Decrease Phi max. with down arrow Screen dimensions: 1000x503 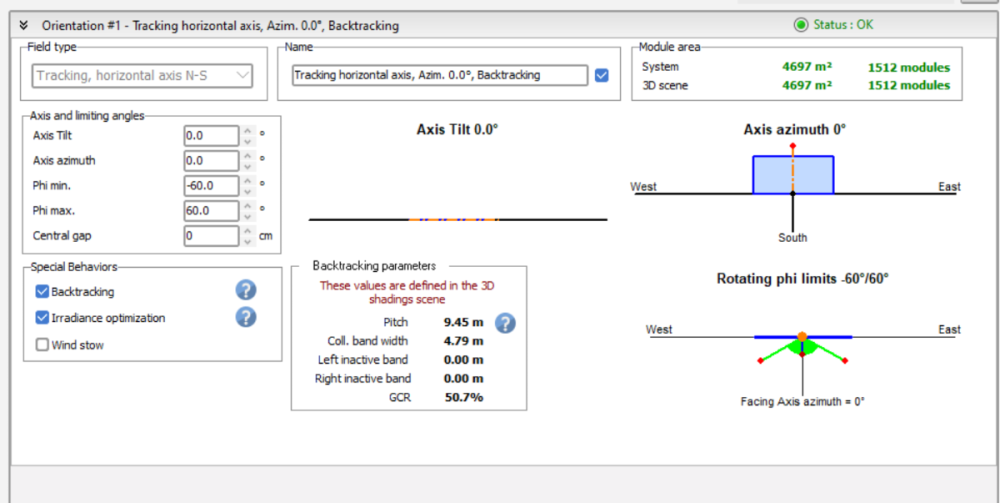tap(247, 215)
